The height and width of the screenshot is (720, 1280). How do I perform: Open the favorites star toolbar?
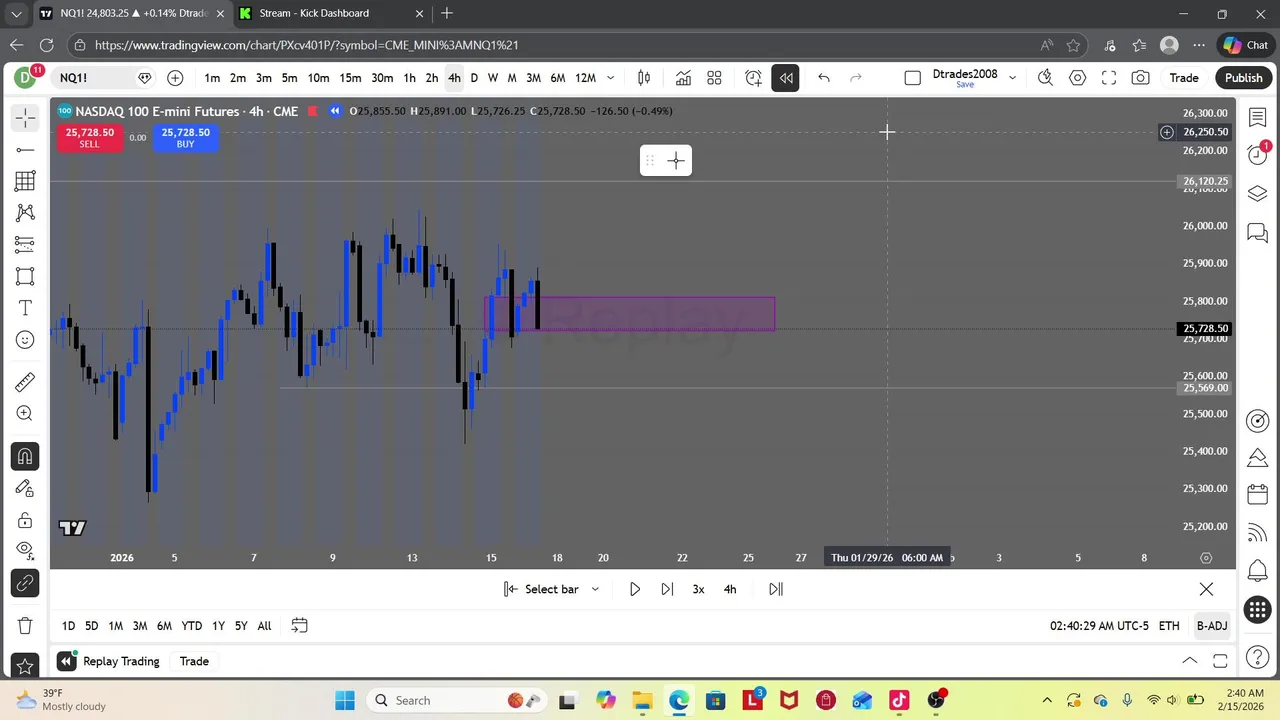pos(25,665)
